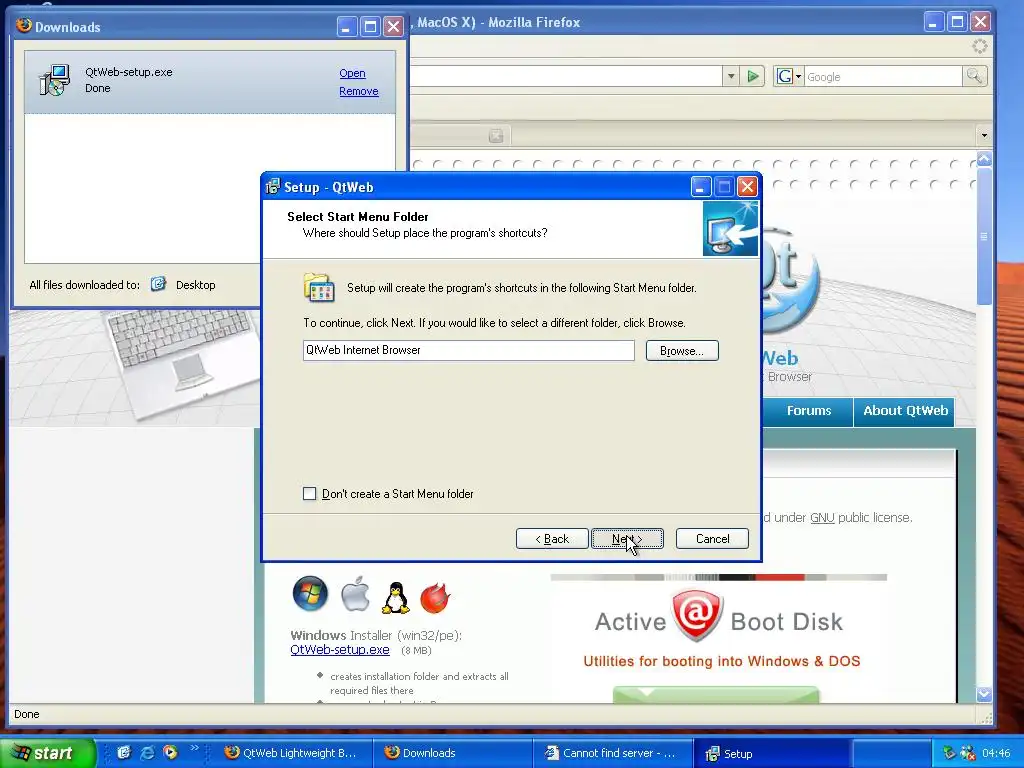Minimize the Setup - QtWeb window
Screen dimensions: 1024x768
(x=700, y=187)
